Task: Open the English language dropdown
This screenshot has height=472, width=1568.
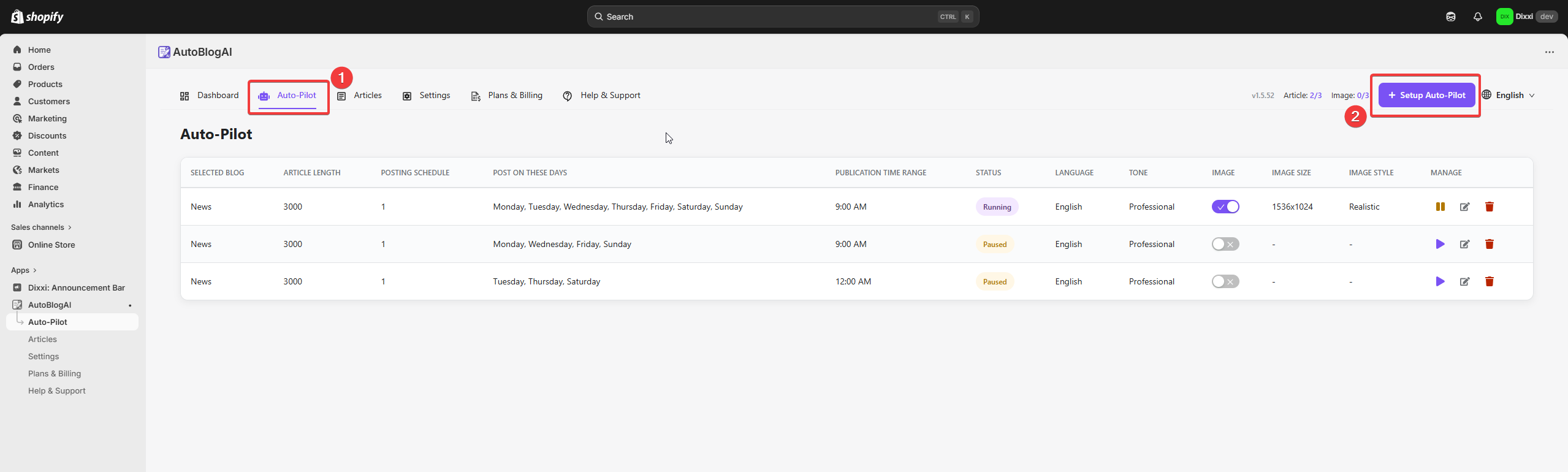Action: pos(1509,95)
